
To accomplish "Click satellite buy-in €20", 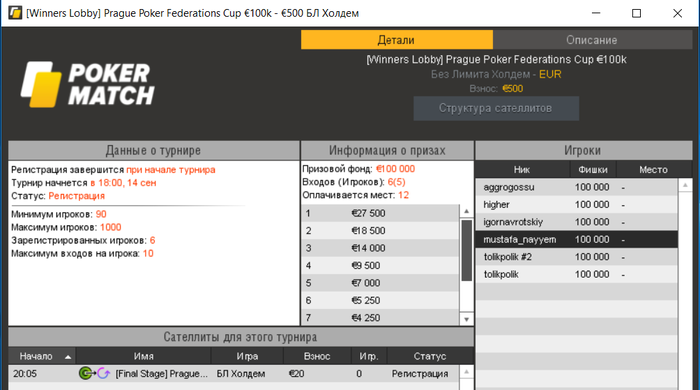I will [296, 373].
